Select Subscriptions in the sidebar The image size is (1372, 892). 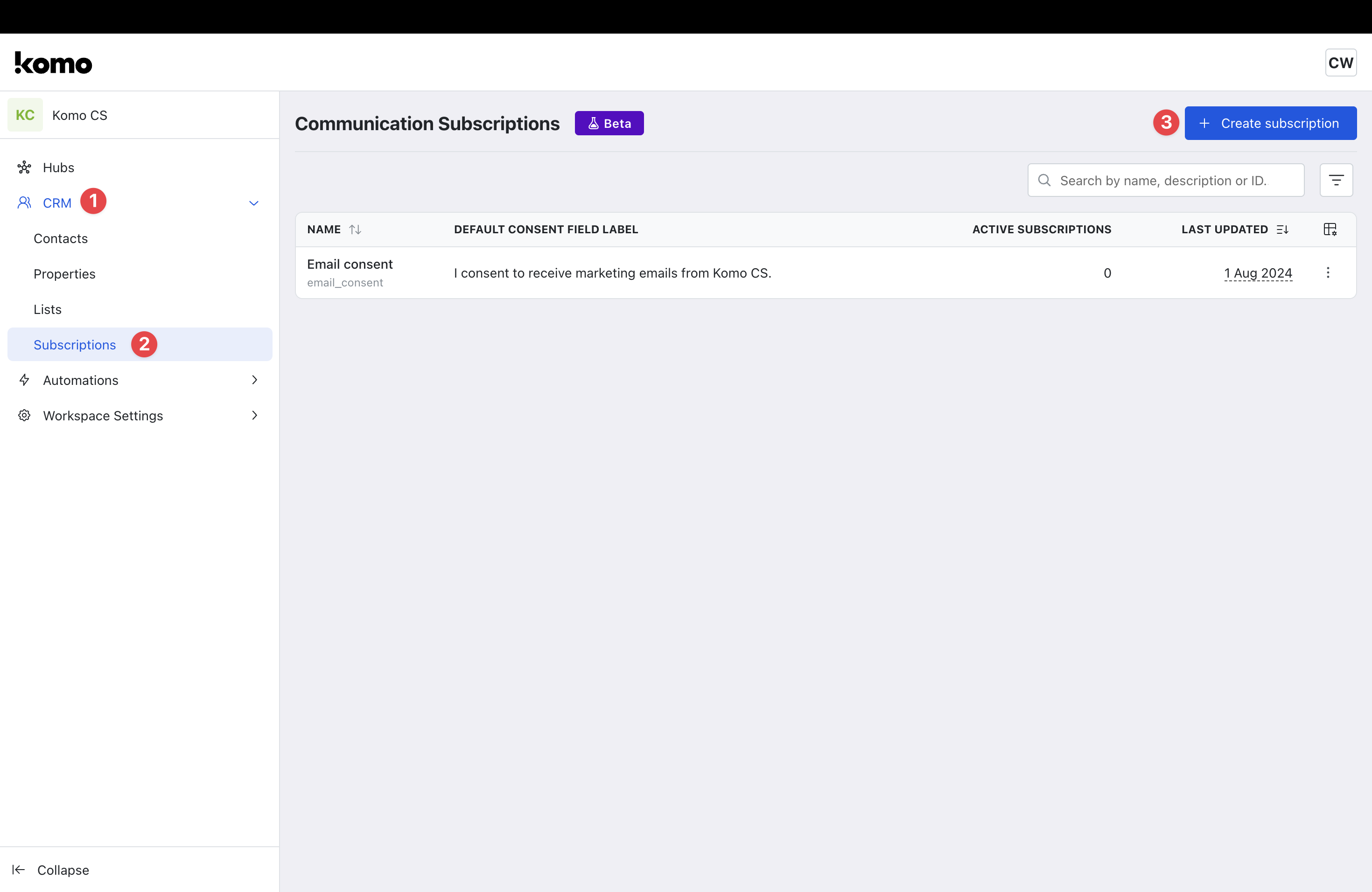point(75,345)
